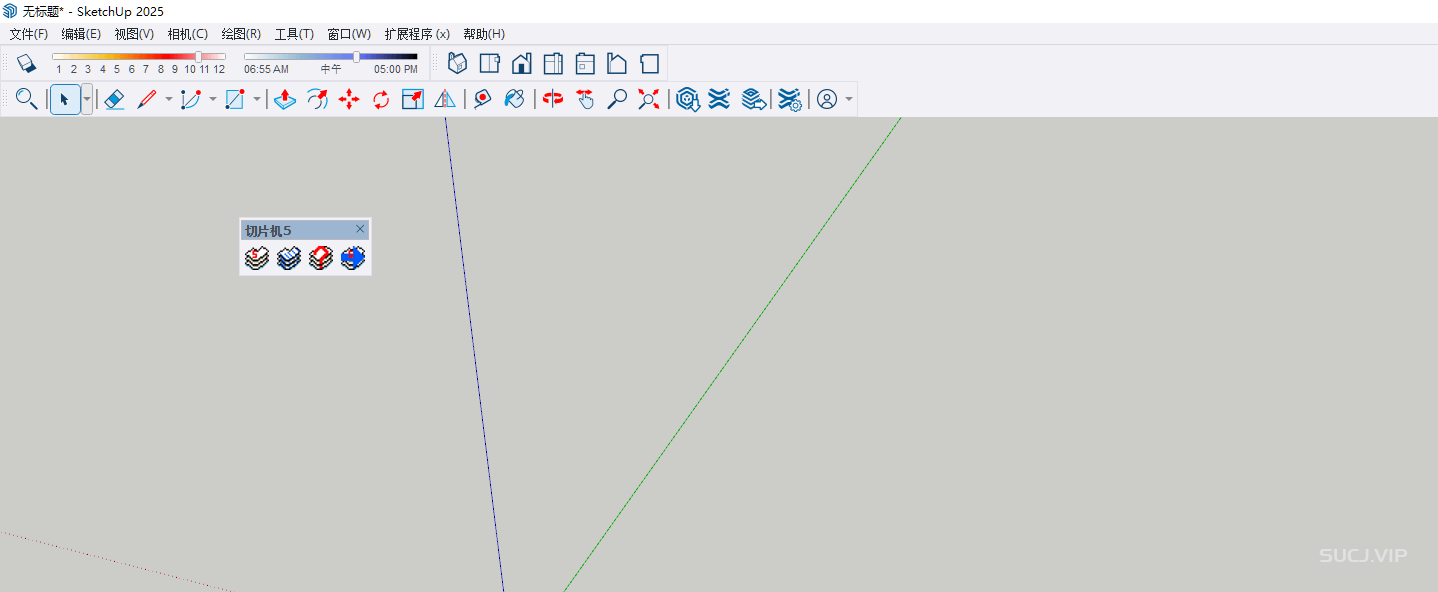Open the Select tool dropdown arrow
The image size is (1438, 592).
point(87,99)
